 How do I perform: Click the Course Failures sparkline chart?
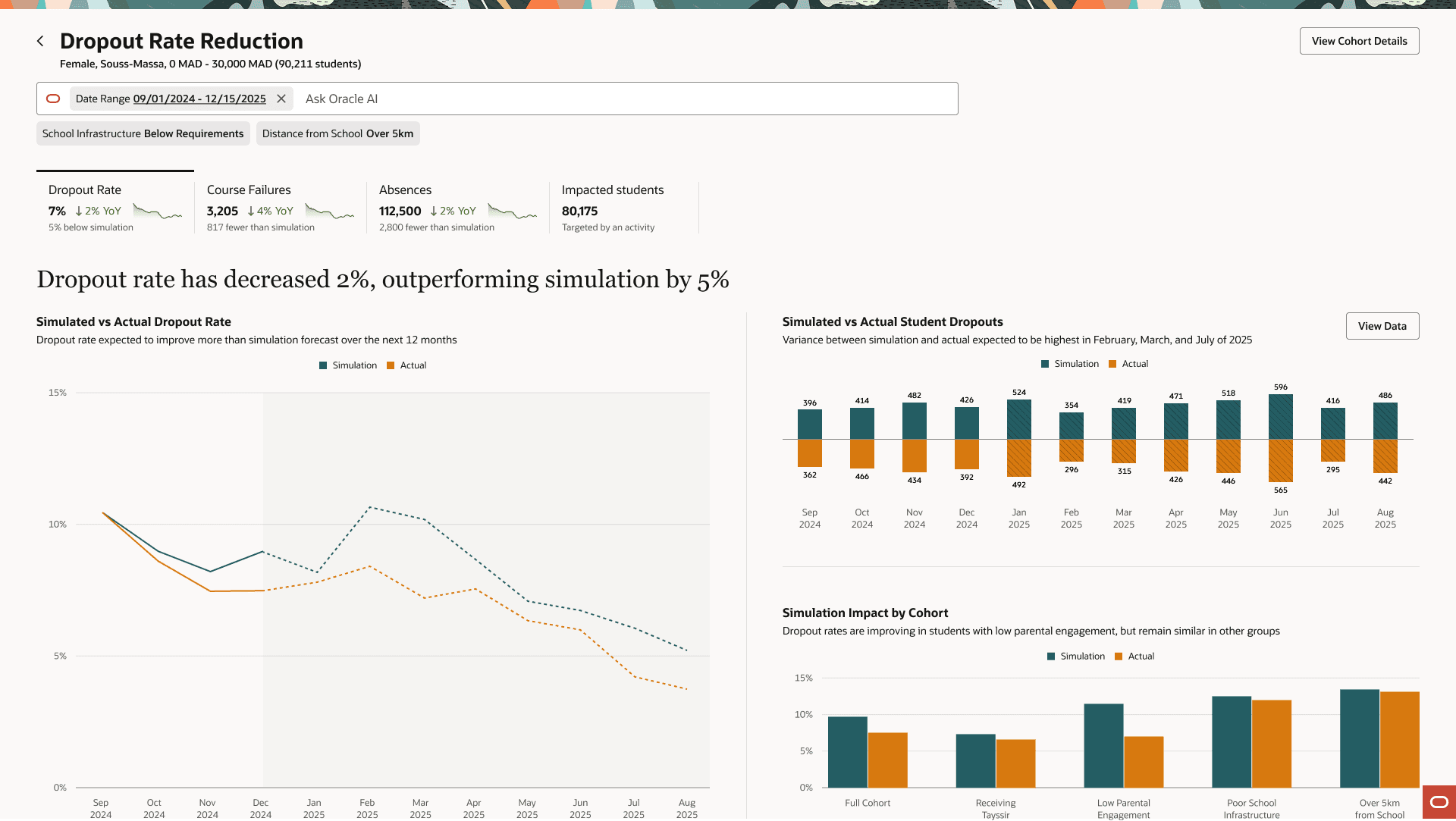[x=330, y=212]
